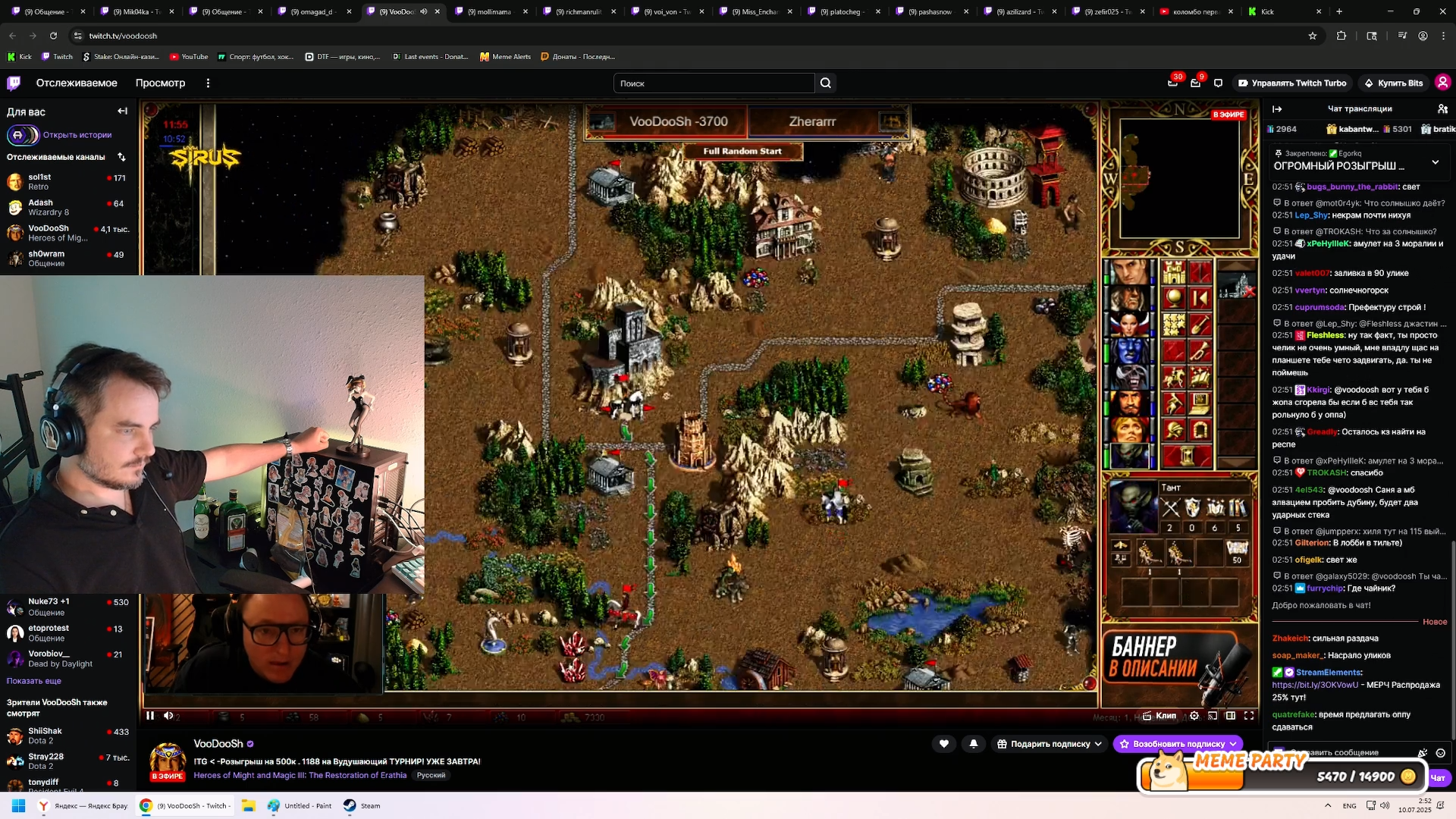Open bits party icon in chat input
1456x819 pixels.
1423,753
